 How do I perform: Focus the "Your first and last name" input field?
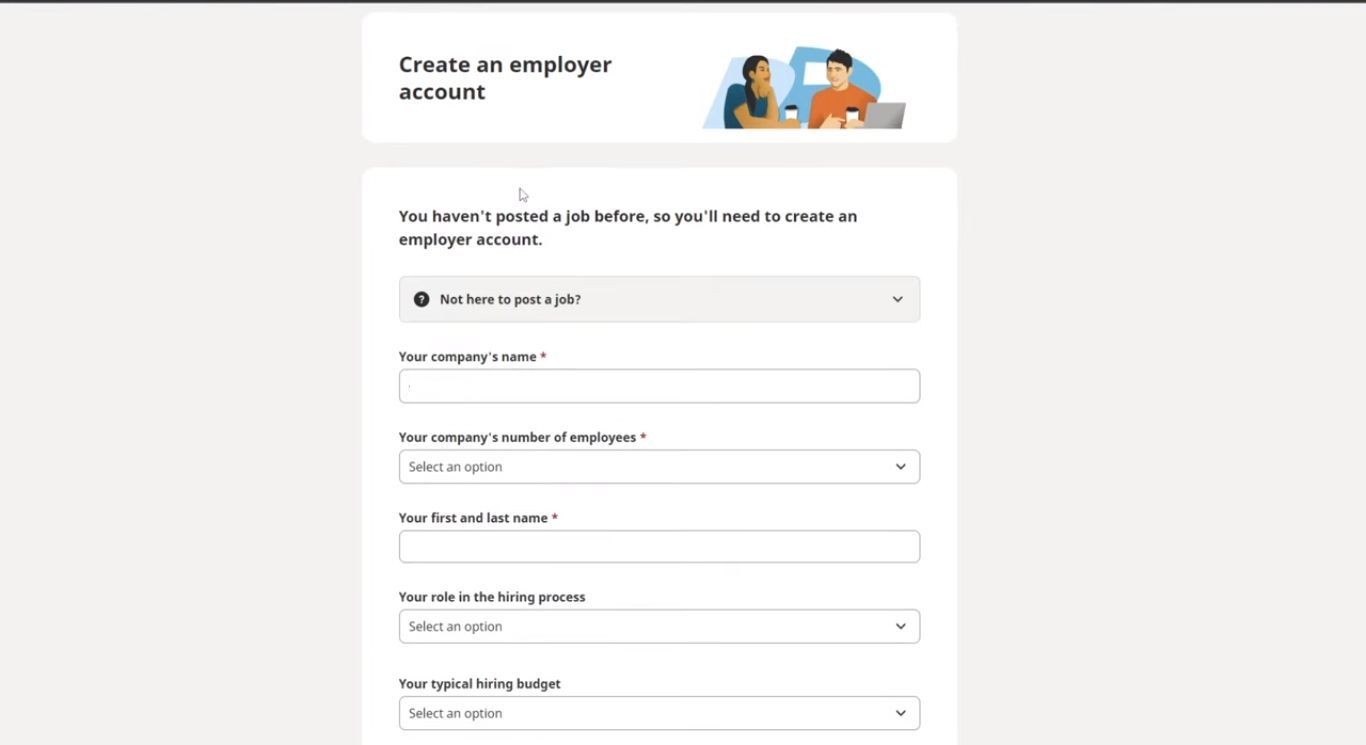point(659,546)
